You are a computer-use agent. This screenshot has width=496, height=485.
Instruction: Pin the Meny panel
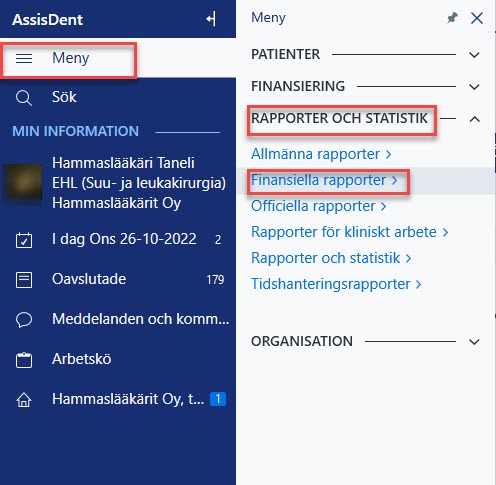tap(452, 18)
